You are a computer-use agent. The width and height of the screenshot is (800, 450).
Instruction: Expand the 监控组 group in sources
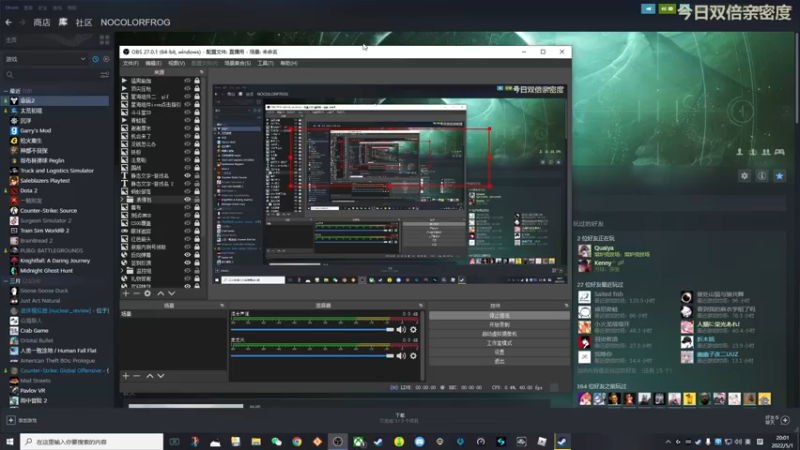(122, 270)
